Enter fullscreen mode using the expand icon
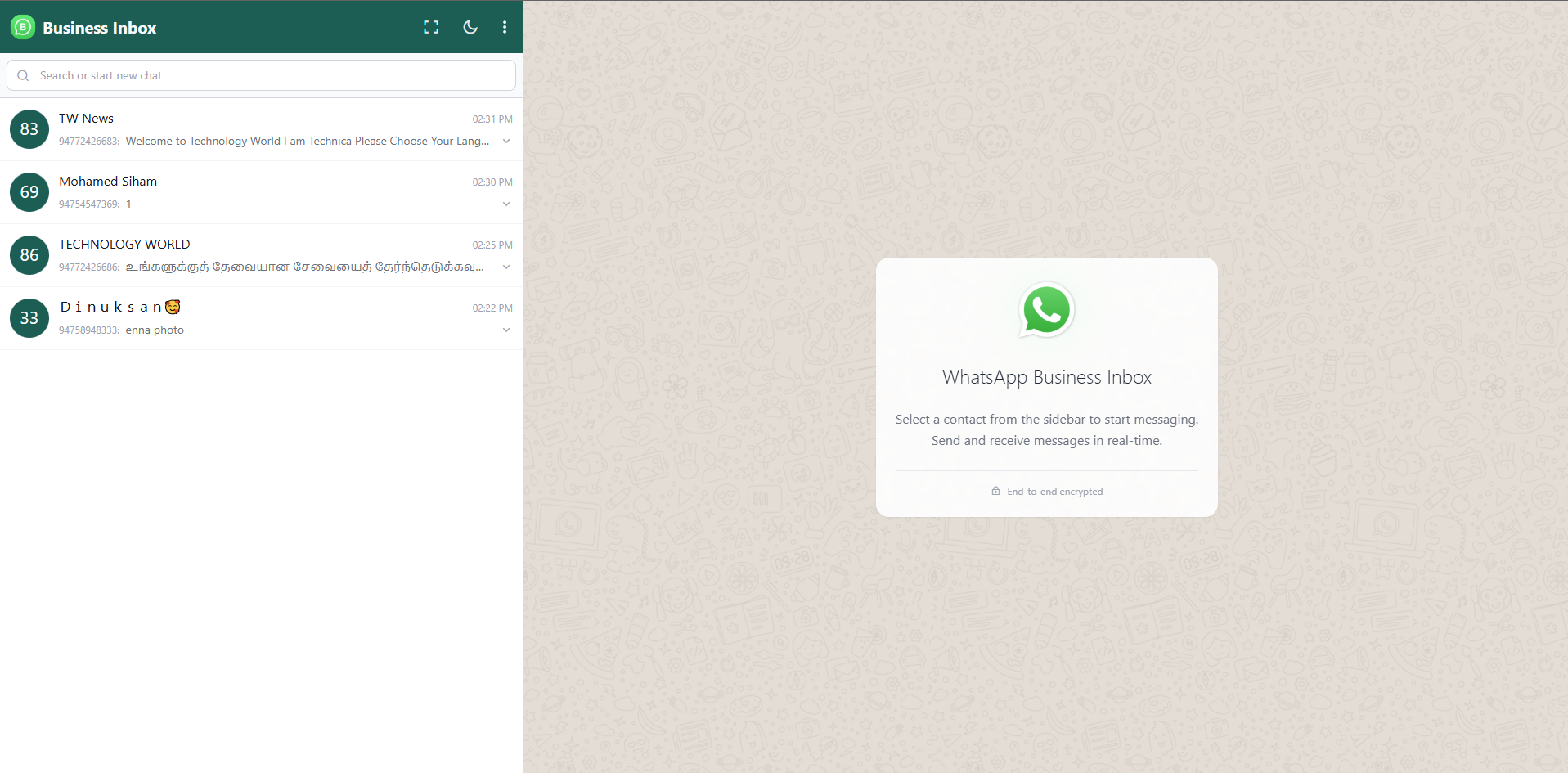This screenshot has width=1568, height=773. pyautogui.click(x=431, y=27)
